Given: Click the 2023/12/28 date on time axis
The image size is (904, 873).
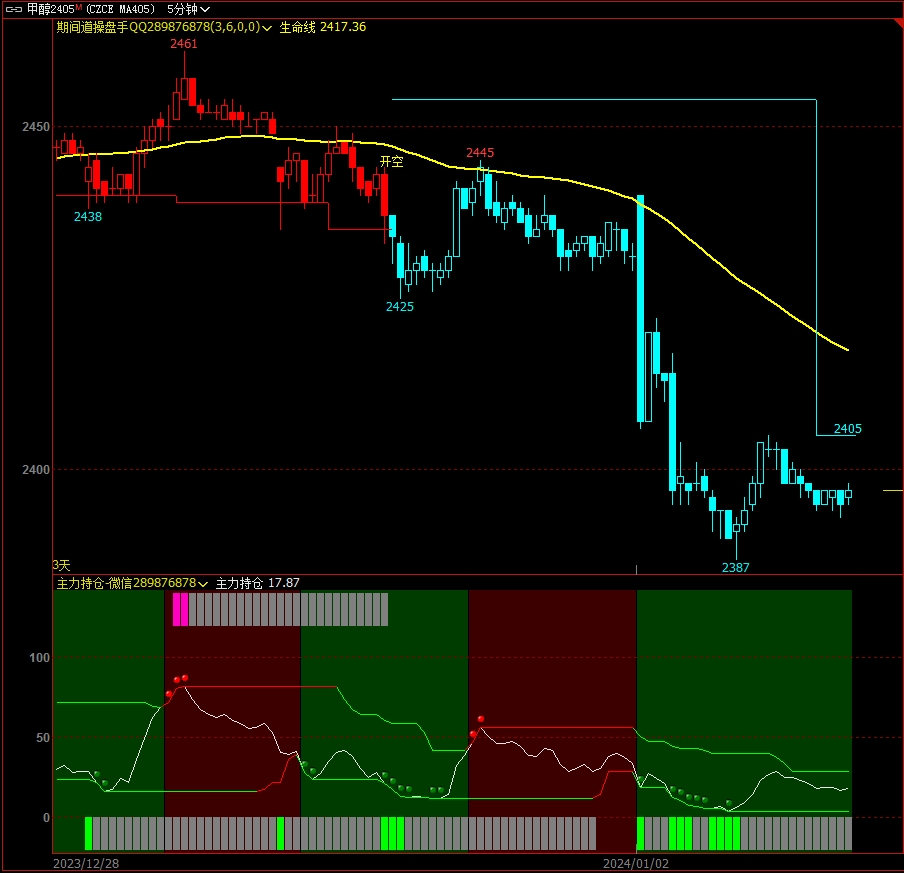Looking at the screenshot, I should click(x=85, y=862).
